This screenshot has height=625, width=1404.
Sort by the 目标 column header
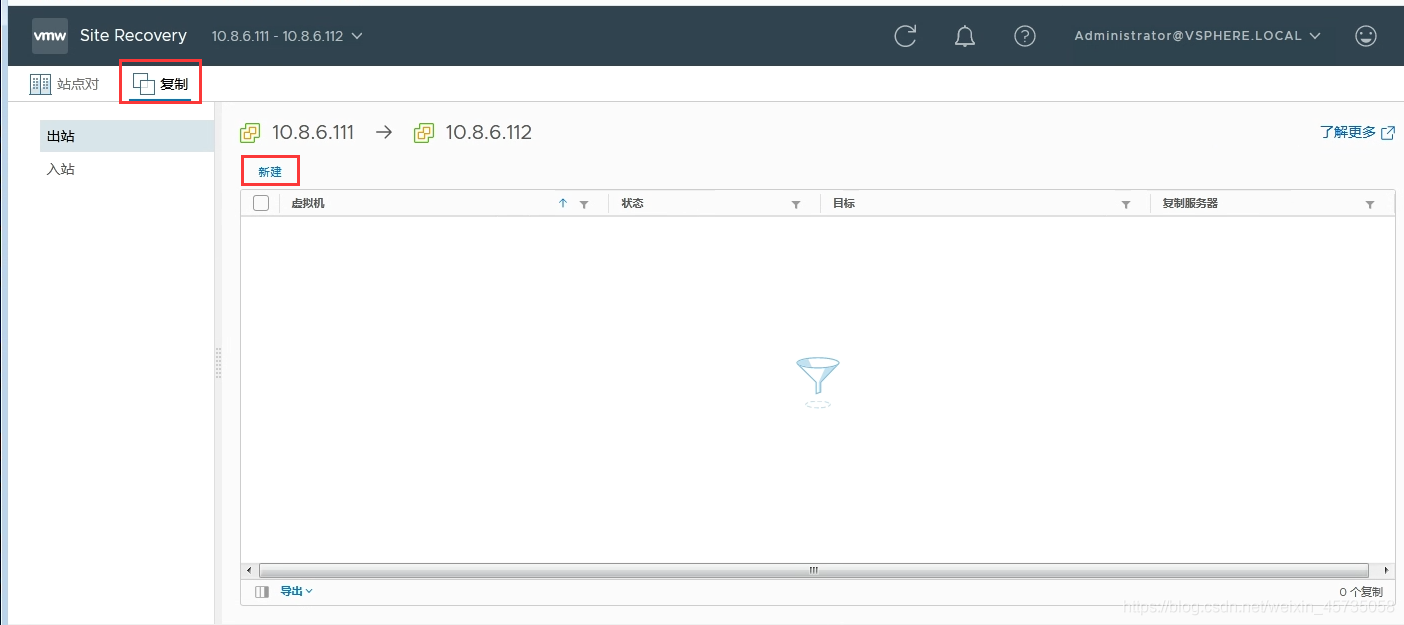tap(844, 203)
